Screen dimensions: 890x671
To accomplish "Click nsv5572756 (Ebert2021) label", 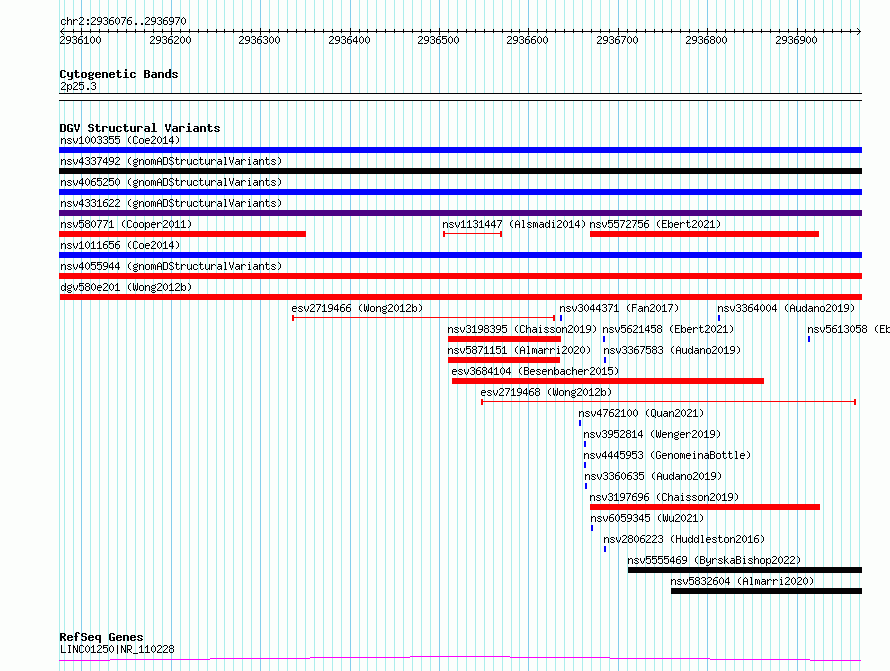I will (655, 224).
